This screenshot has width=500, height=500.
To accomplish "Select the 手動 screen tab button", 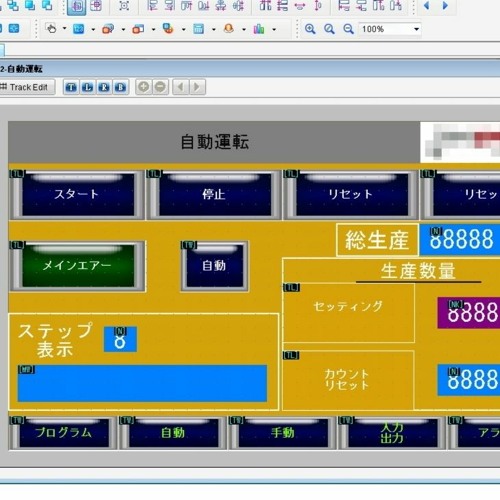I will pyautogui.click(x=282, y=433).
